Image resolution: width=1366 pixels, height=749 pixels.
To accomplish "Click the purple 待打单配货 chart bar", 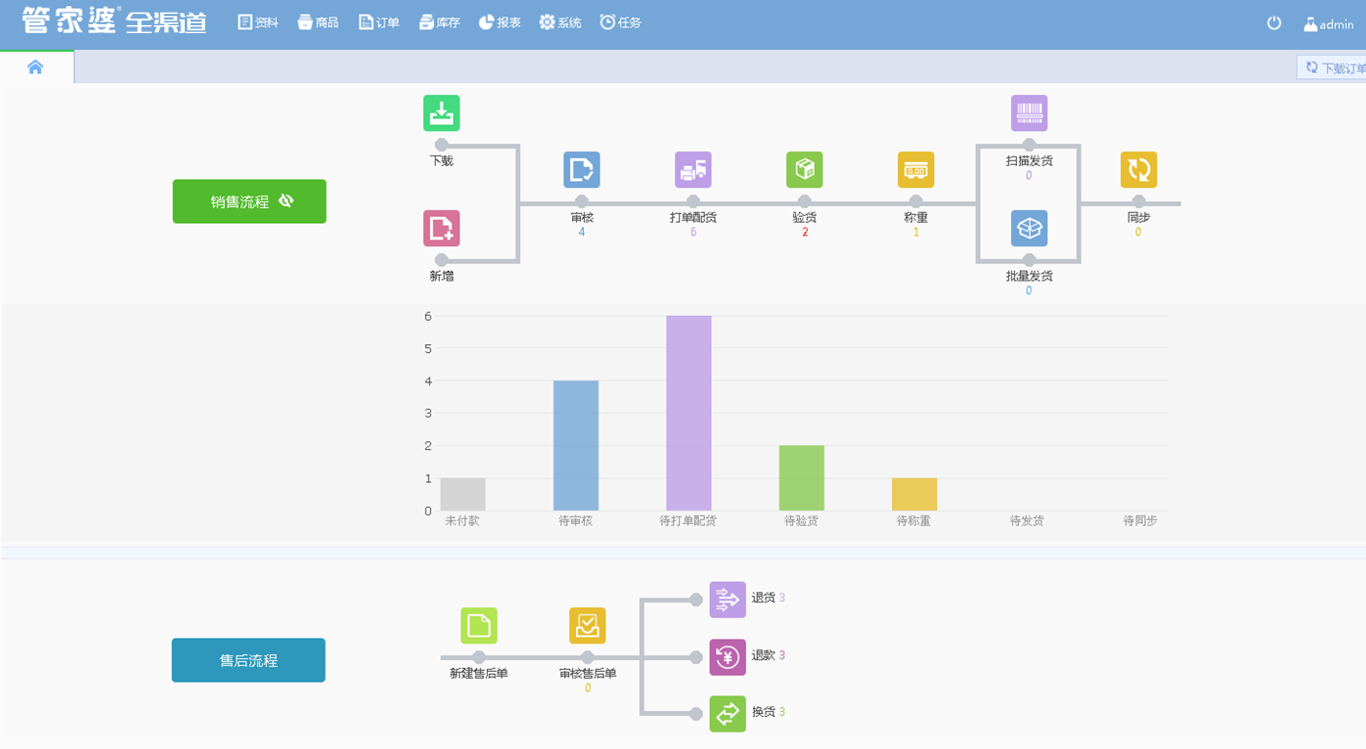I will 688,413.
